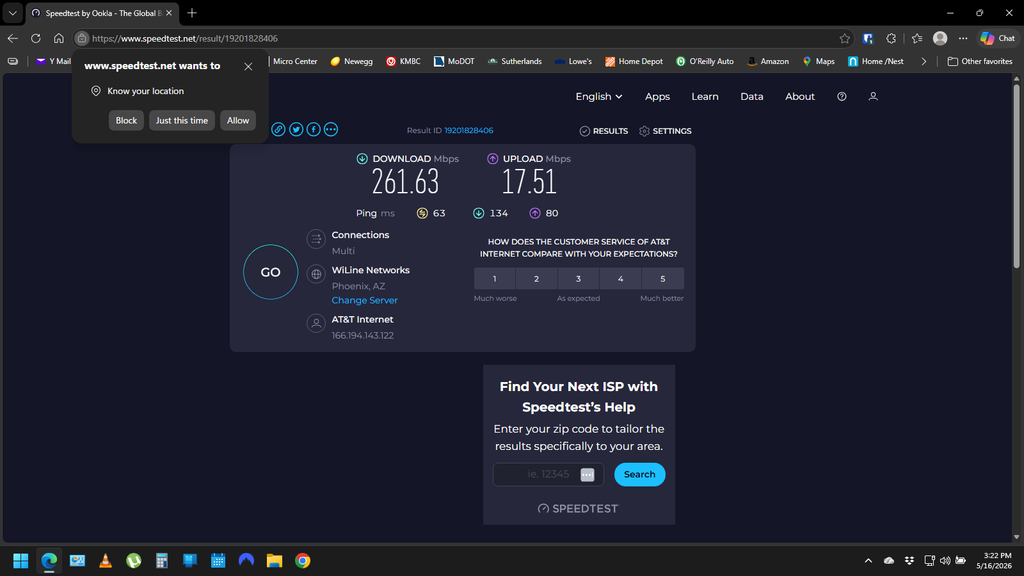Open more sharing options icon
This screenshot has height=576, width=1024.
coord(331,129)
